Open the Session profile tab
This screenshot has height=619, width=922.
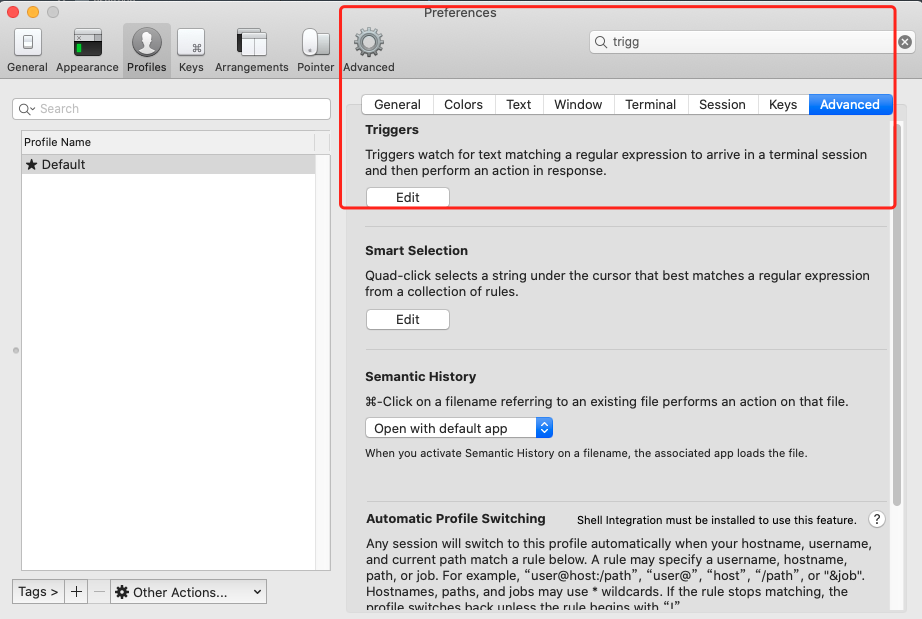[x=722, y=104]
